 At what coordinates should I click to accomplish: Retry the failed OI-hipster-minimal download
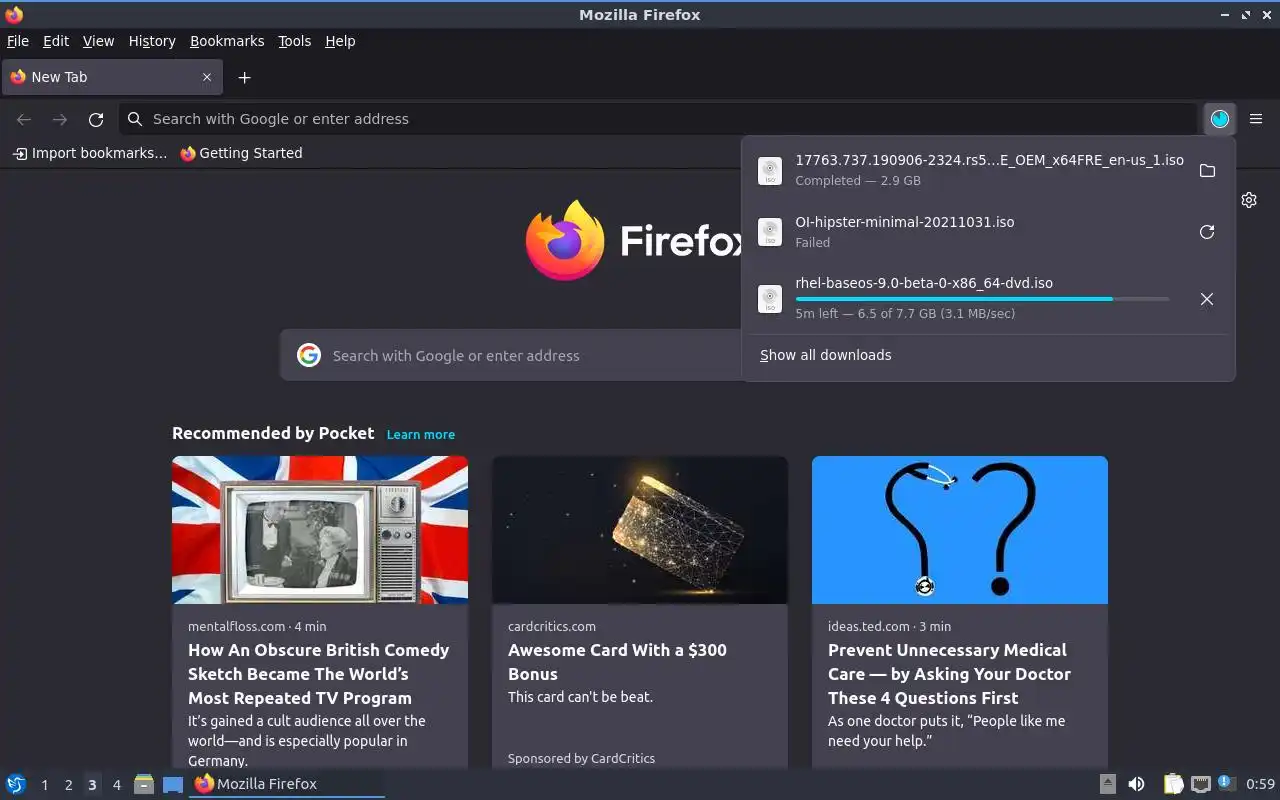point(1207,232)
